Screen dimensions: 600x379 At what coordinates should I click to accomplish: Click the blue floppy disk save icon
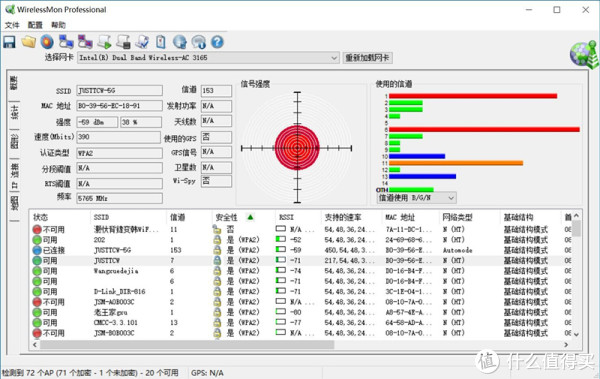click(9, 42)
